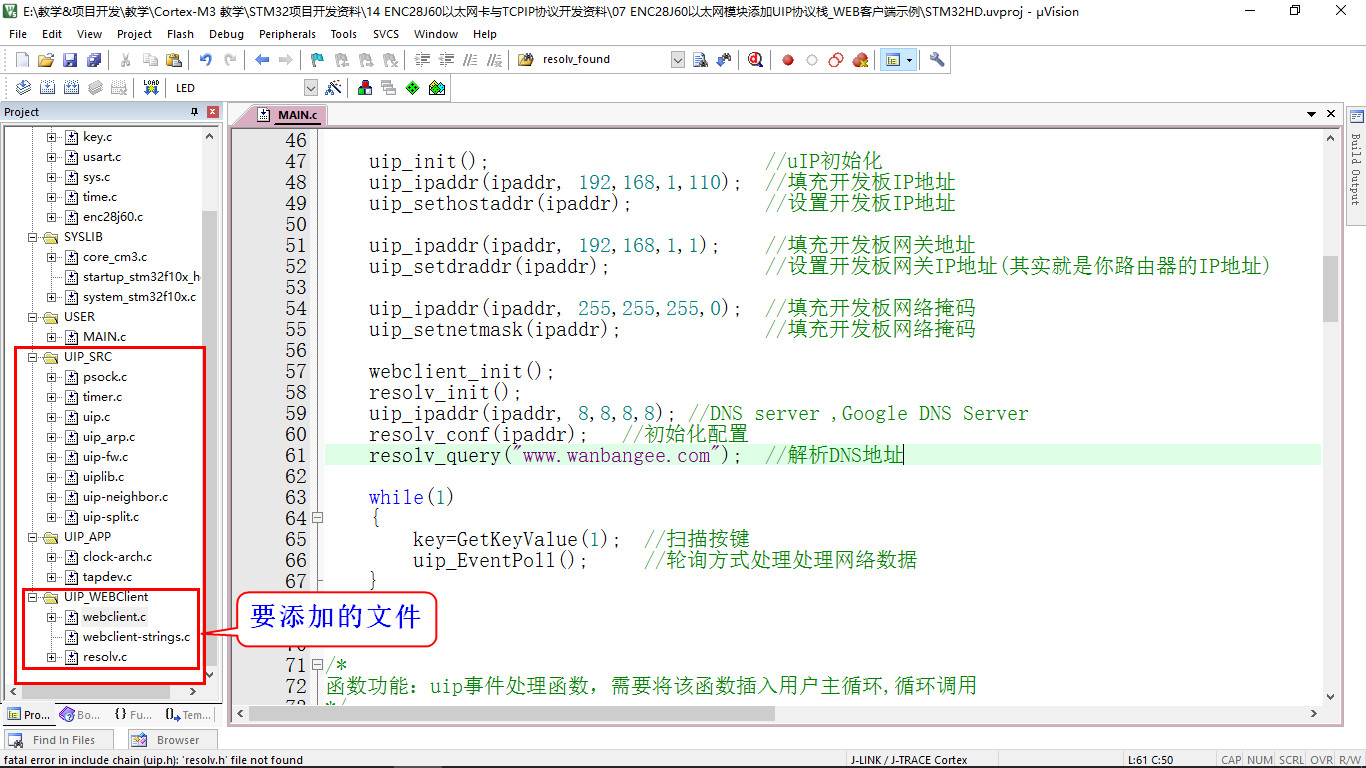This screenshot has height=768, width=1366.
Task: Build target files with the Build icon
Action: (x=47, y=88)
